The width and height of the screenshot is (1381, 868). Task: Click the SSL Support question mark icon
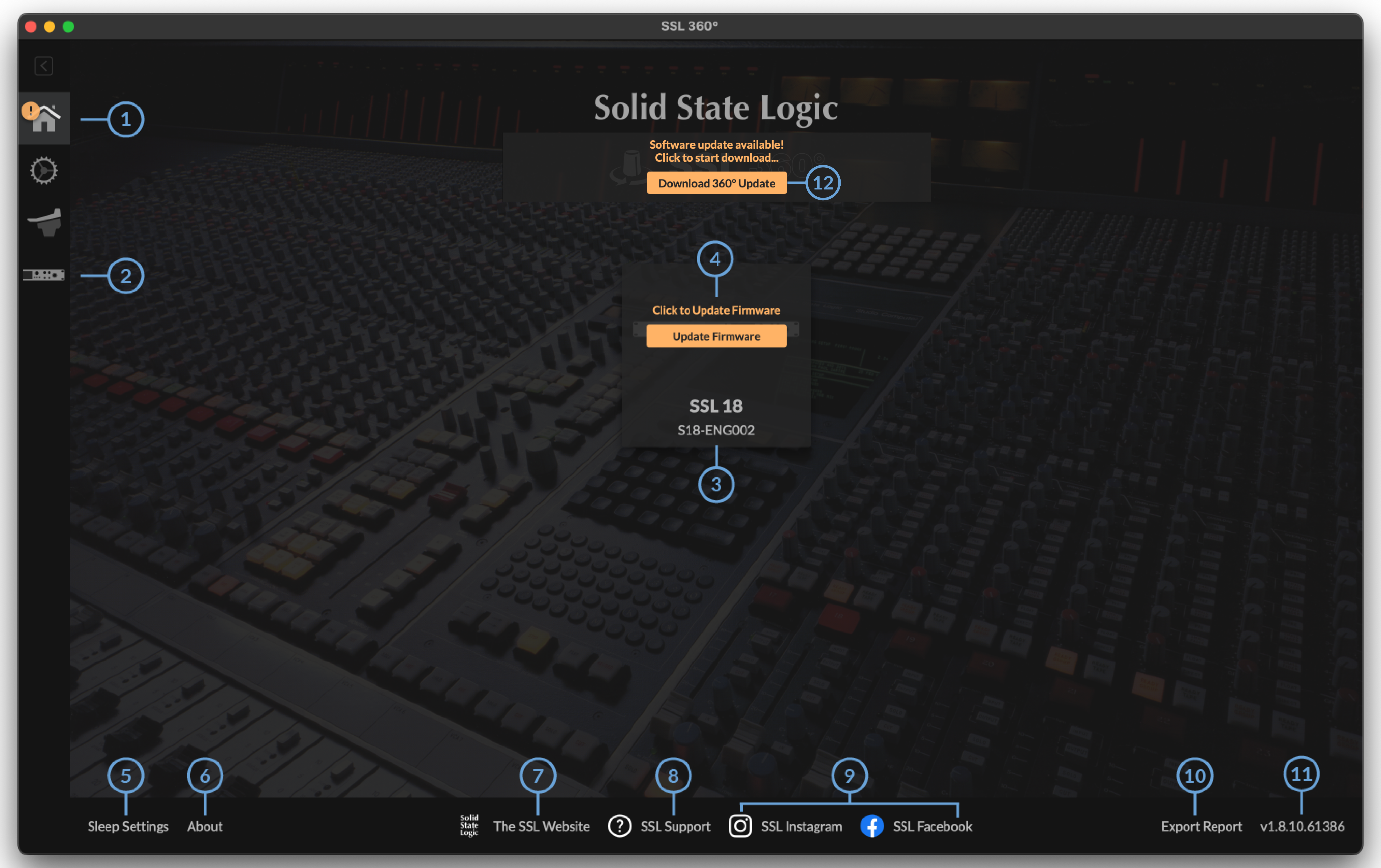(x=619, y=826)
